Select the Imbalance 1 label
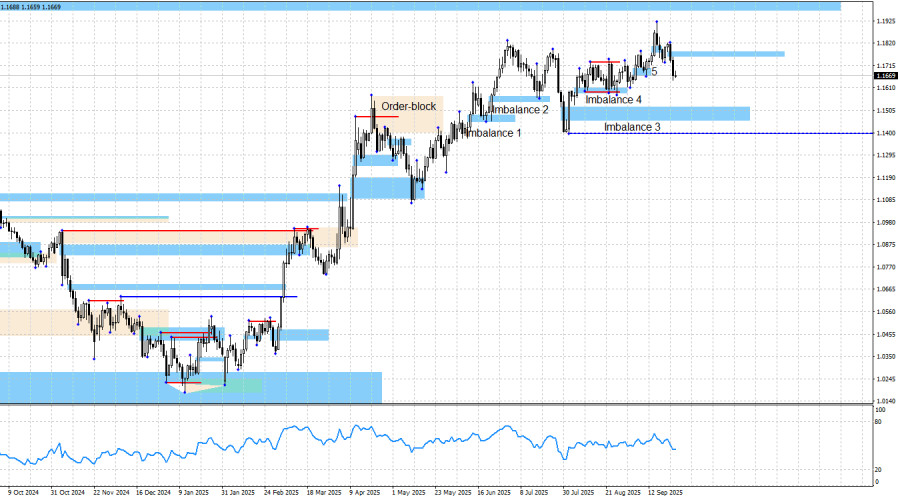The width and height of the screenshot is (900, 500). click(493, 133)
